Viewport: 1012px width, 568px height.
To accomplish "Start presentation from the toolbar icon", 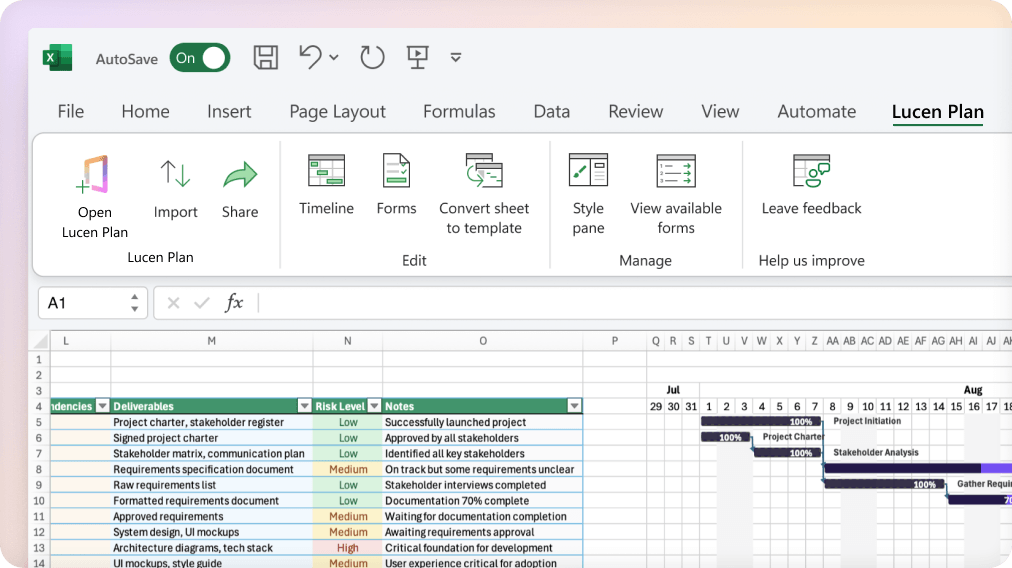I will pos(418,57).
